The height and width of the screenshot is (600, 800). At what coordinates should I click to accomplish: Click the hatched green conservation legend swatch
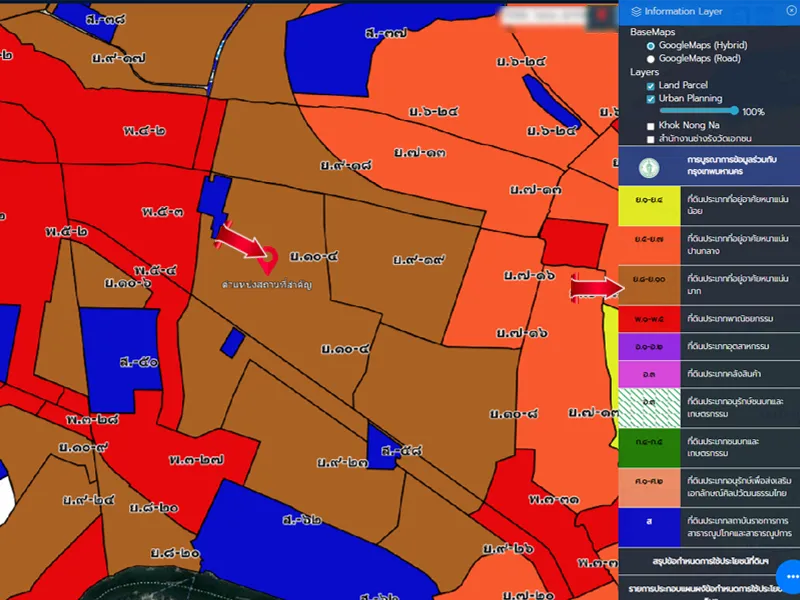click(648, 403)
